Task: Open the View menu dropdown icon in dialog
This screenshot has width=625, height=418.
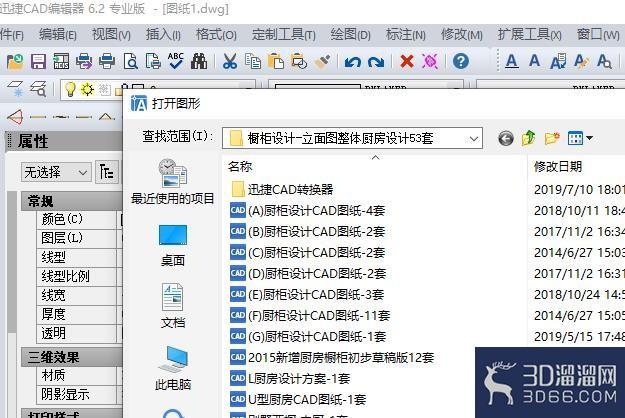Action: (580, 138)
